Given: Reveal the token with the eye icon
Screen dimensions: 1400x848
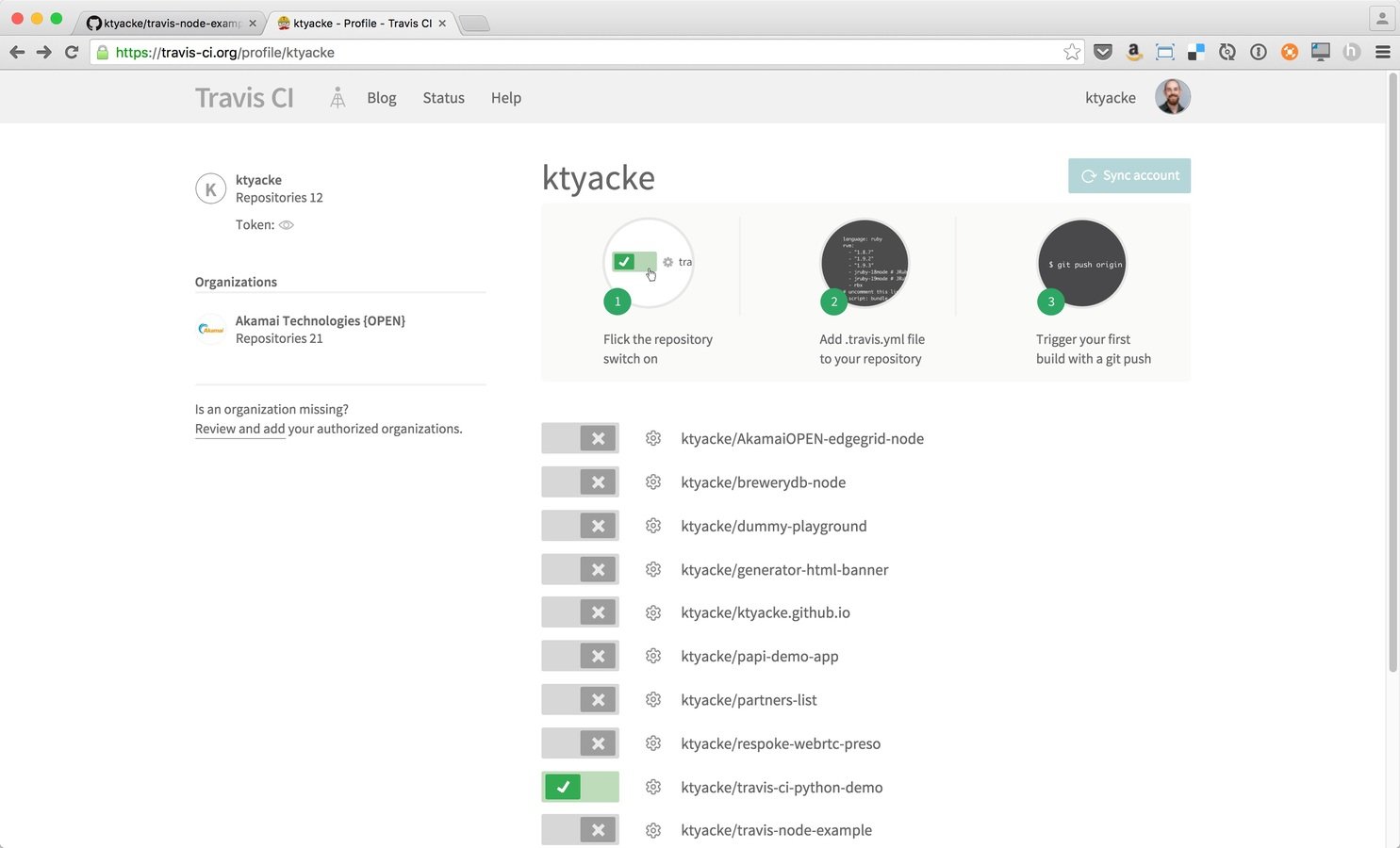Looking at the screenshot, I should pos(287,225).
